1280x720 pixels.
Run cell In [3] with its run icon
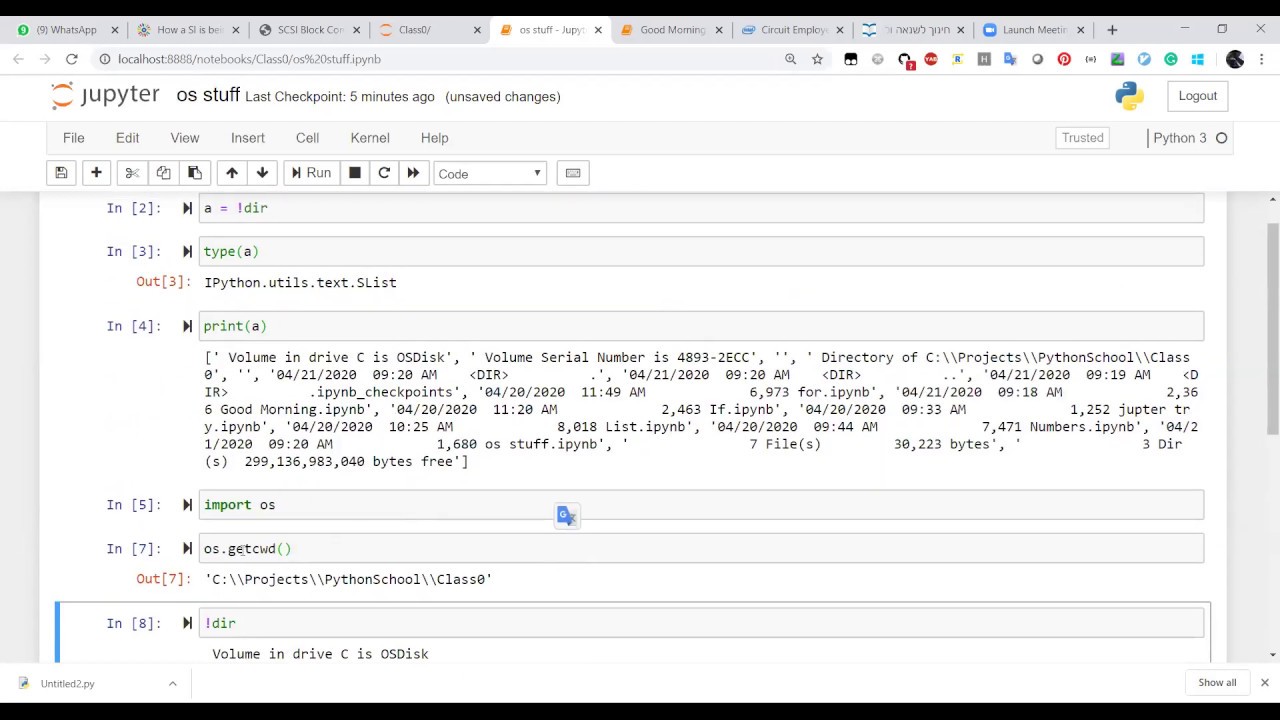[187, 252]
